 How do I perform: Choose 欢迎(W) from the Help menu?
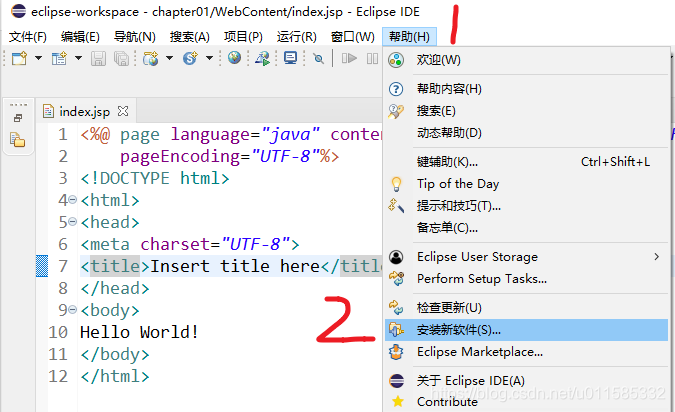pos(526,60)
